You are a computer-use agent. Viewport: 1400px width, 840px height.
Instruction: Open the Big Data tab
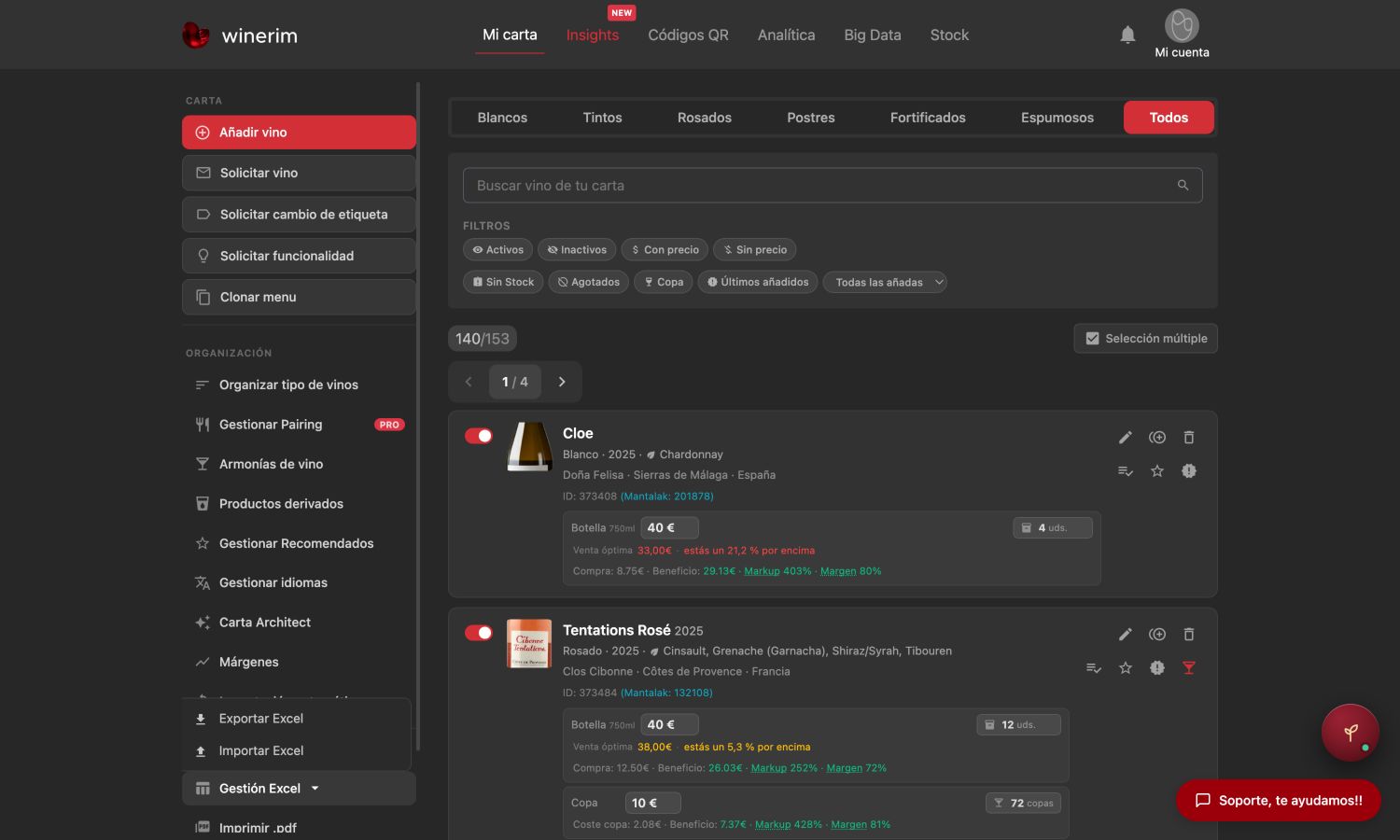click(x=873, y=35)
